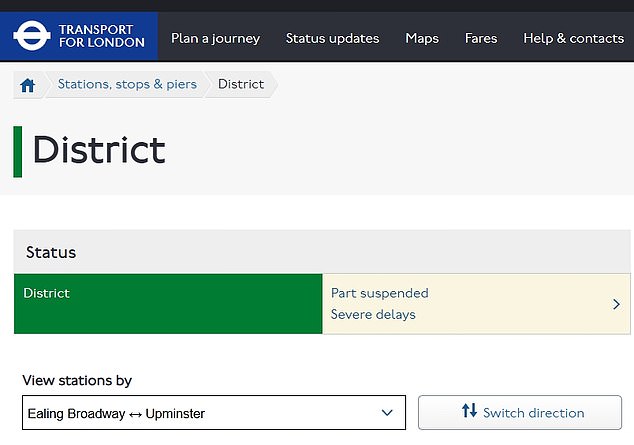This screenshot has height=445, width=634.
Task: Expand the District status chevron arrow
Action: click(x=616, y=304)
